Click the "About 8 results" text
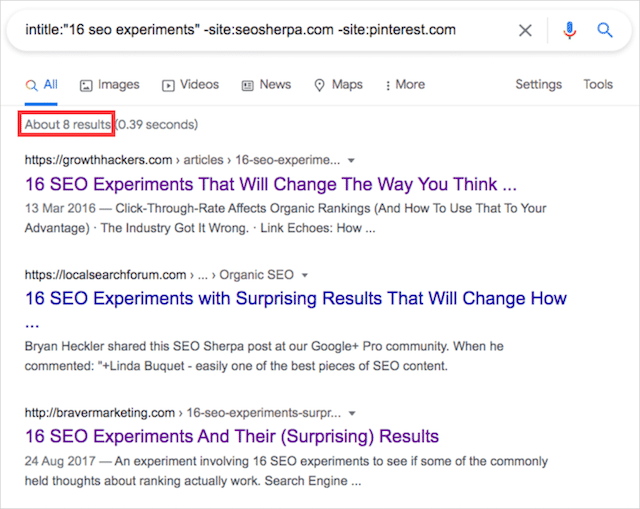640x509 pixels. [x=67, y=124]
